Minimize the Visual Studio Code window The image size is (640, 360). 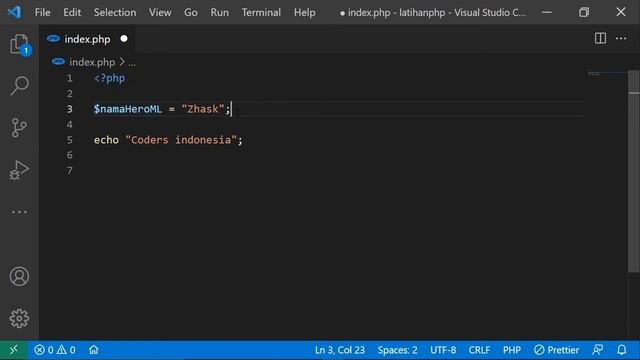click(x=547, y=12)
